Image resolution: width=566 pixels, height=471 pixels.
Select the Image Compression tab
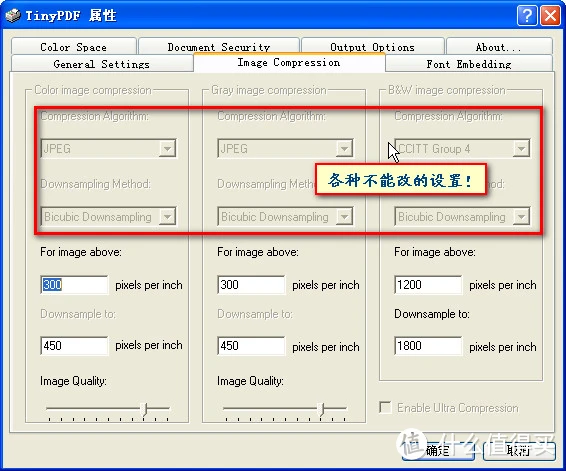[x=289, y=62]
